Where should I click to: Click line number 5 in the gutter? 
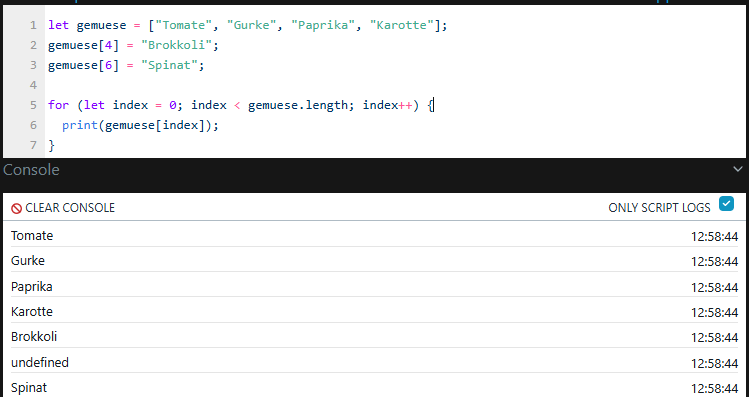[33, 105]
